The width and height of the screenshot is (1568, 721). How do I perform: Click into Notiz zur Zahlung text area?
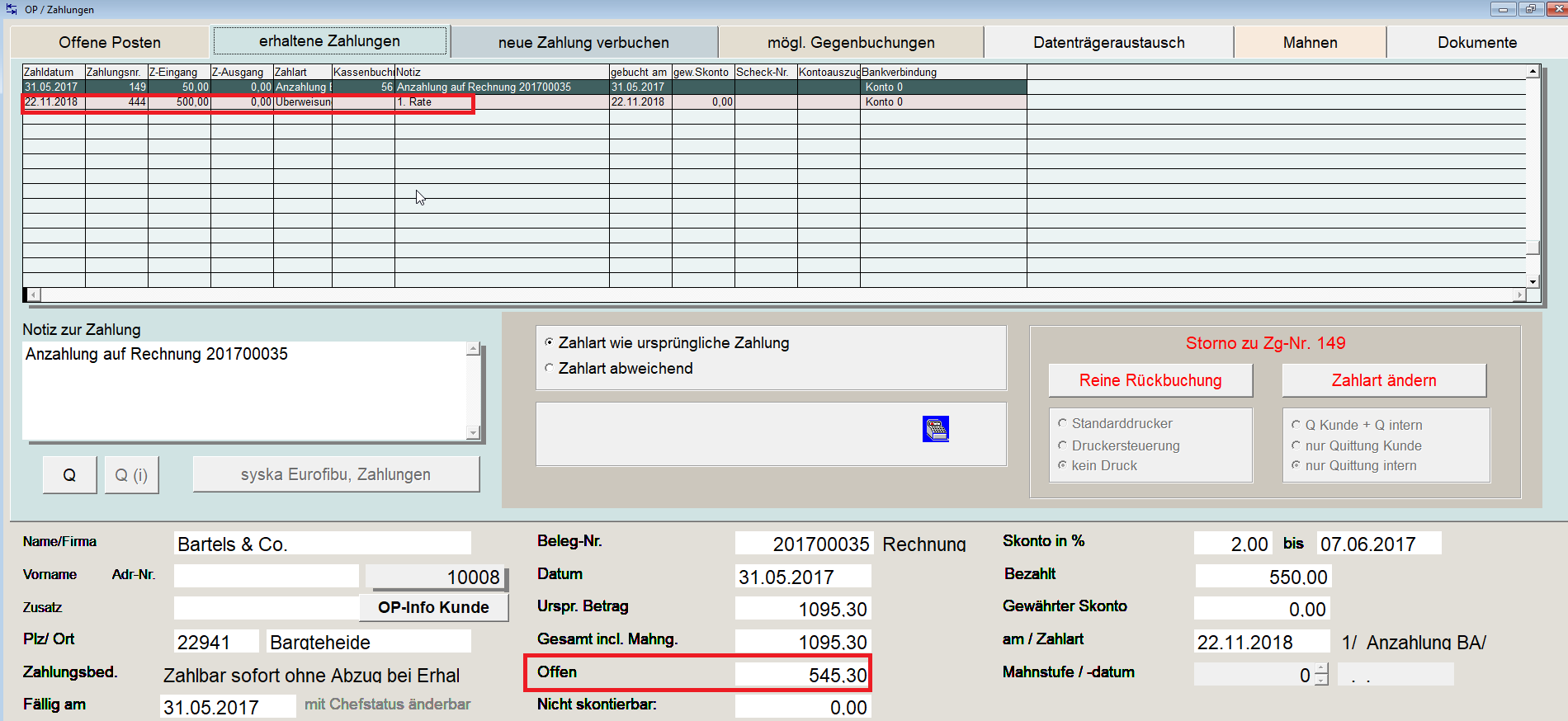(x=245, y=391)
